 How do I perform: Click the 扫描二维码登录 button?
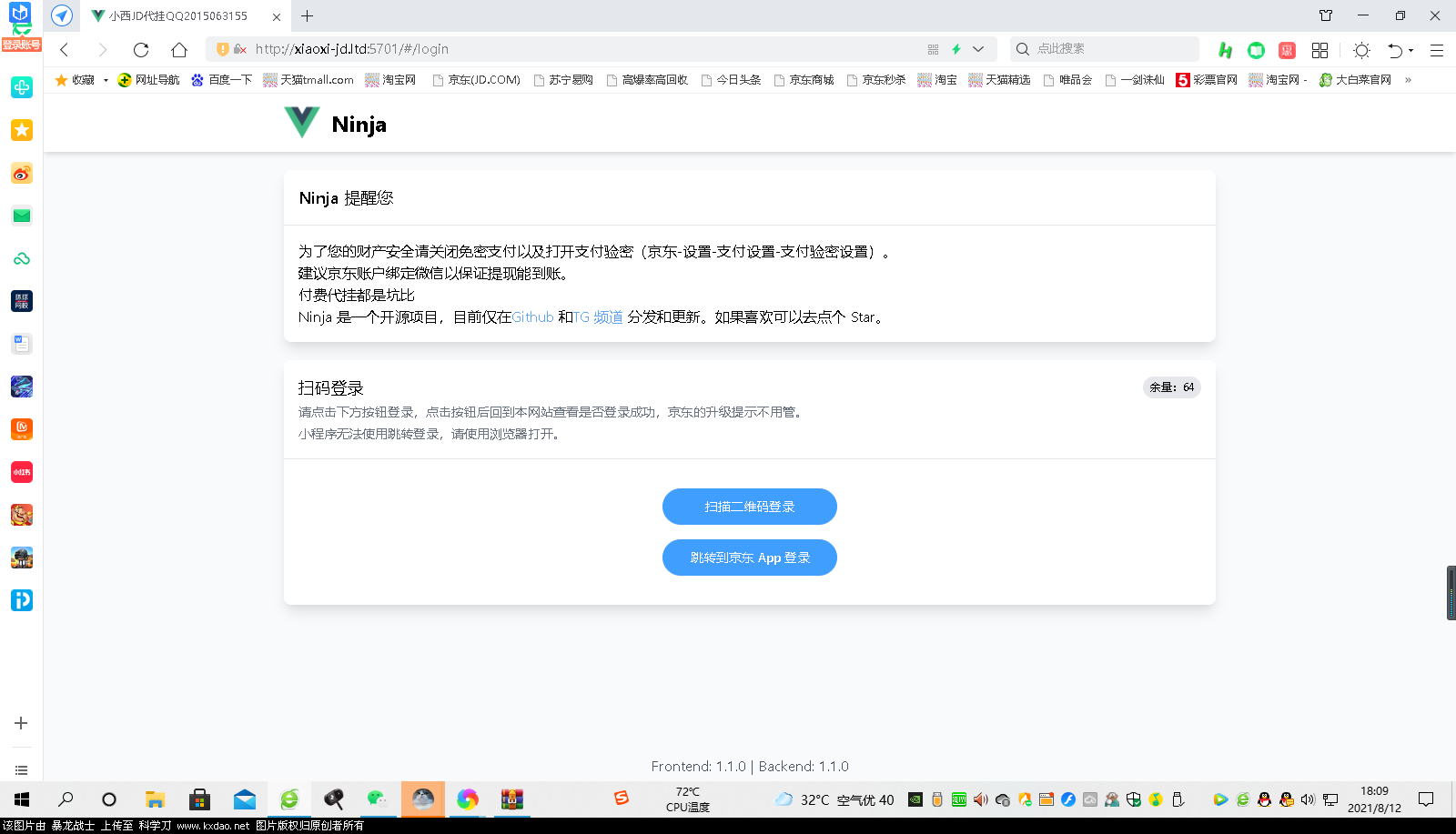750,507
